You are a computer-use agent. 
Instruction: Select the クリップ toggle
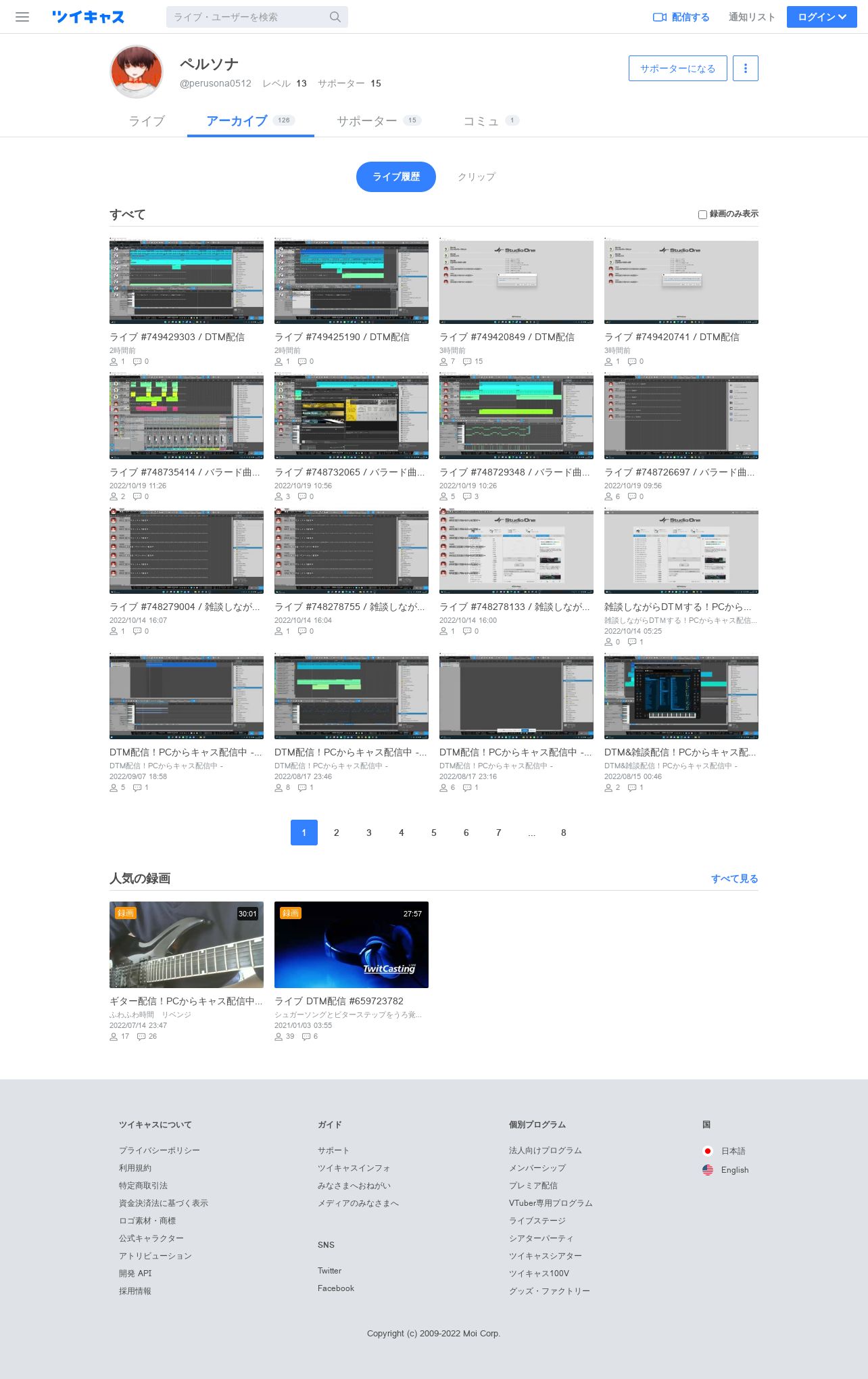coord(477,177)
